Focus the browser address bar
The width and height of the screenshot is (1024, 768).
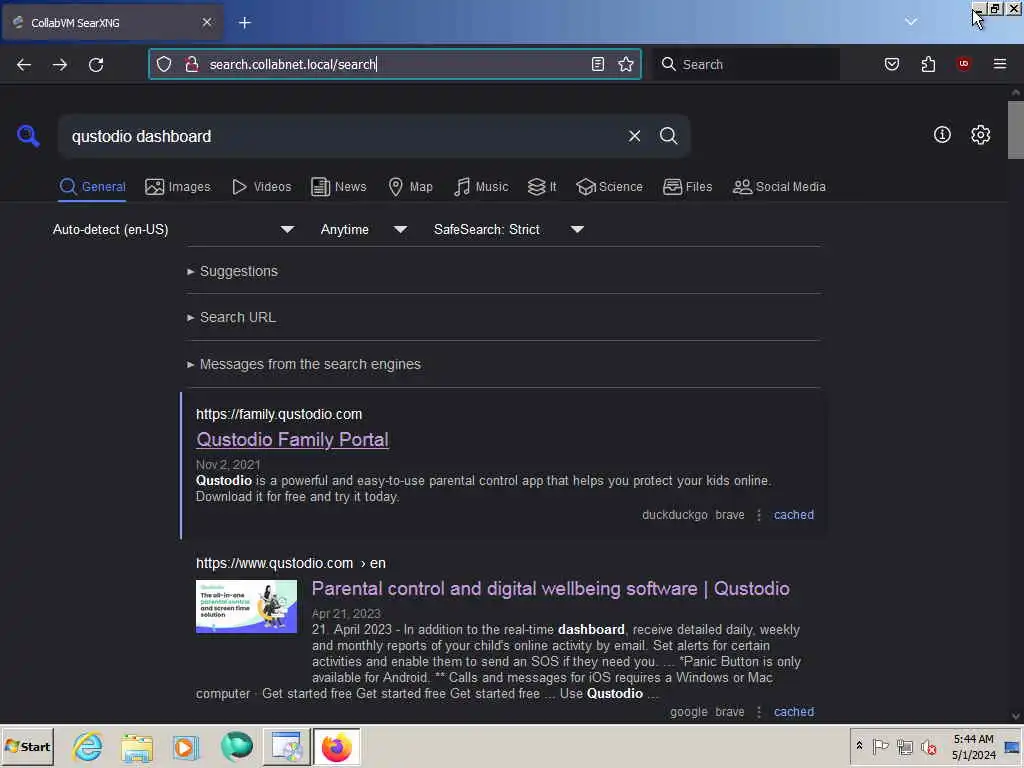[x=395, y=64]
